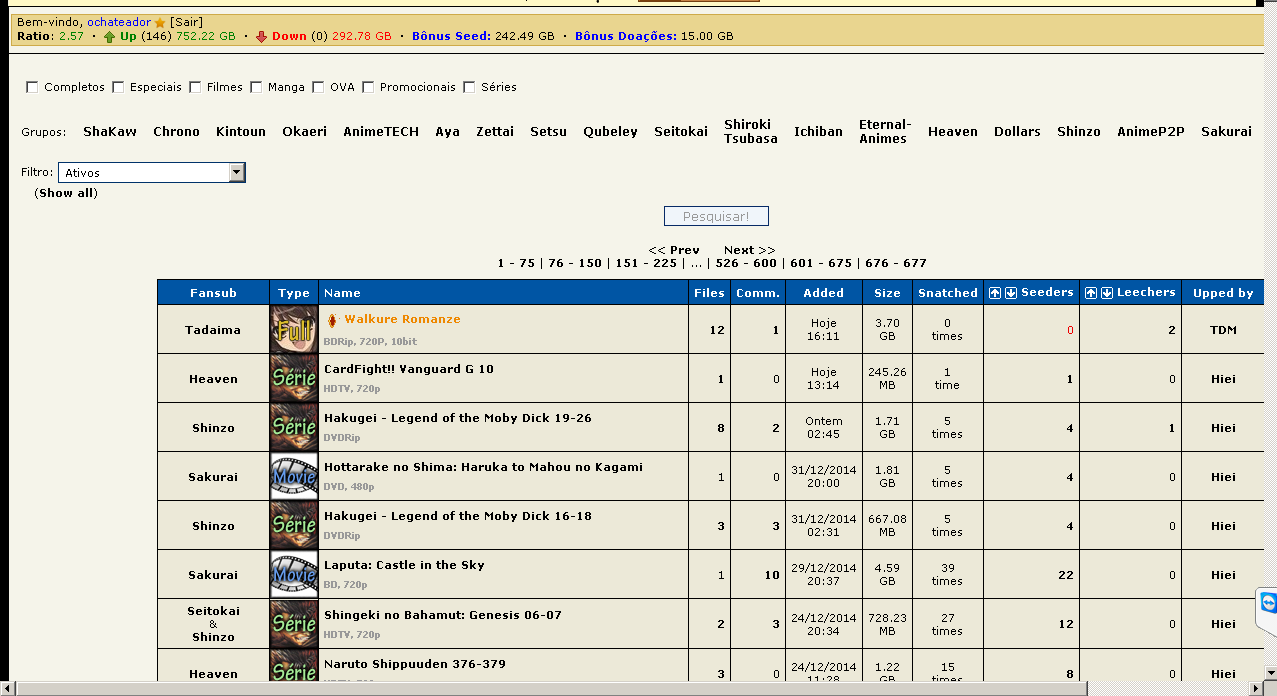Viewport: 1277px width, 696px height.
Task: Open the TeamViewer side panel icon
Action: pos(1268,604)
